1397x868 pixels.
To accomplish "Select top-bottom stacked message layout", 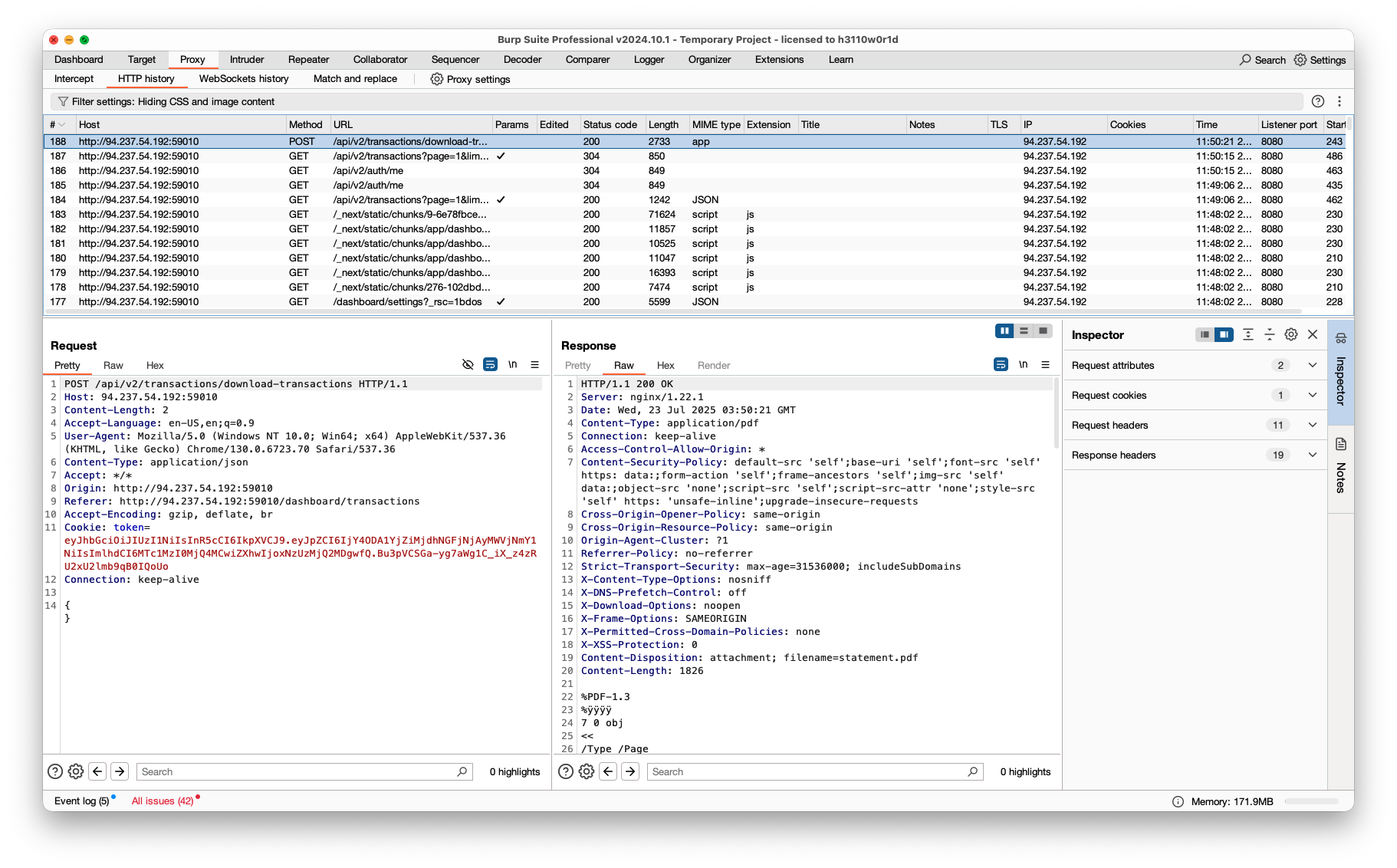I will [1024, 330].
